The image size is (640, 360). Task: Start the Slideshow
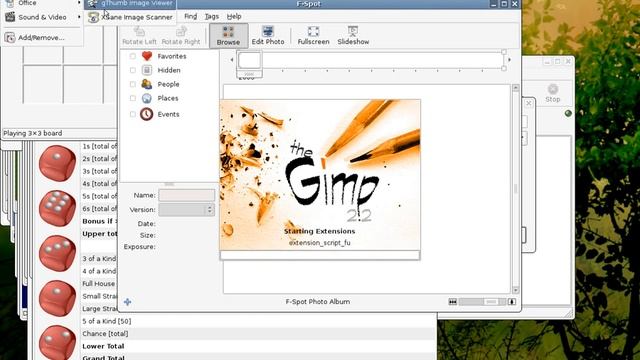(x=353, y=36)
